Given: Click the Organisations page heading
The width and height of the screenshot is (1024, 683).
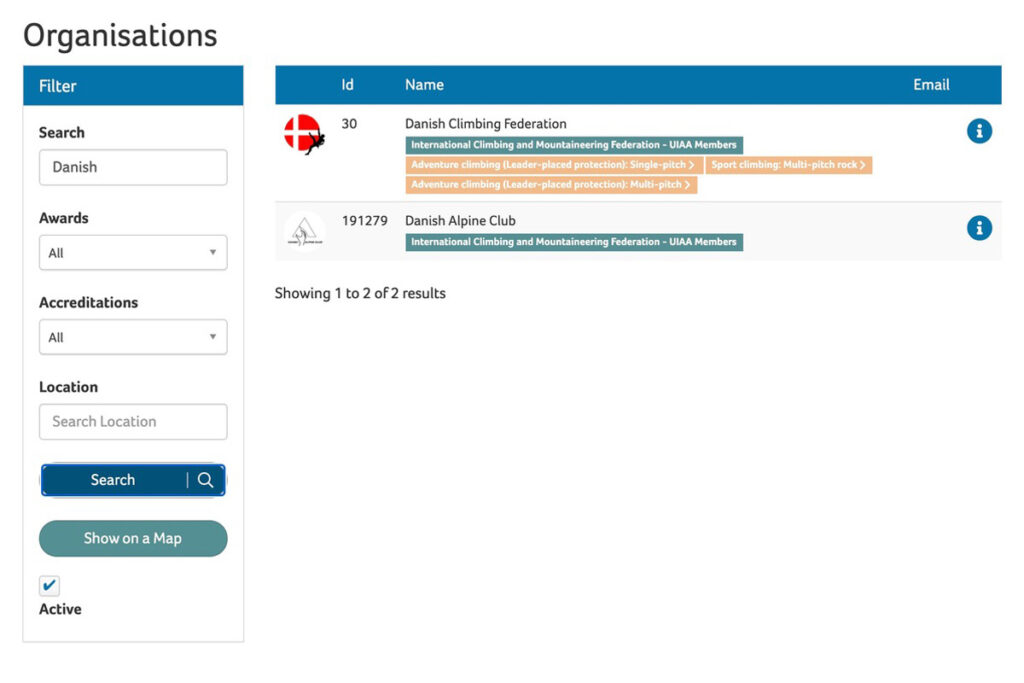Looking at the screenshot, I should tap(120, 36).
